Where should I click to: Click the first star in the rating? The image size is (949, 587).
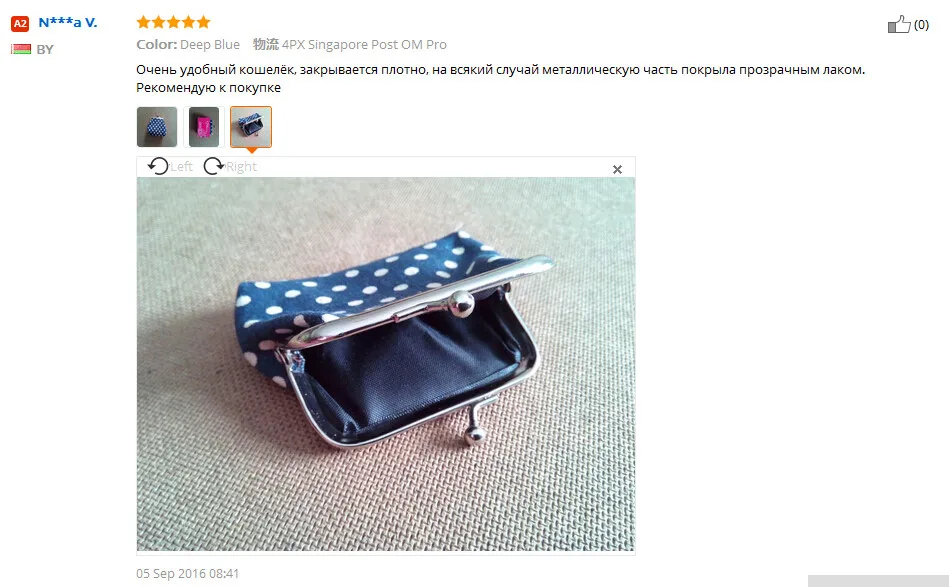point(143,22)
